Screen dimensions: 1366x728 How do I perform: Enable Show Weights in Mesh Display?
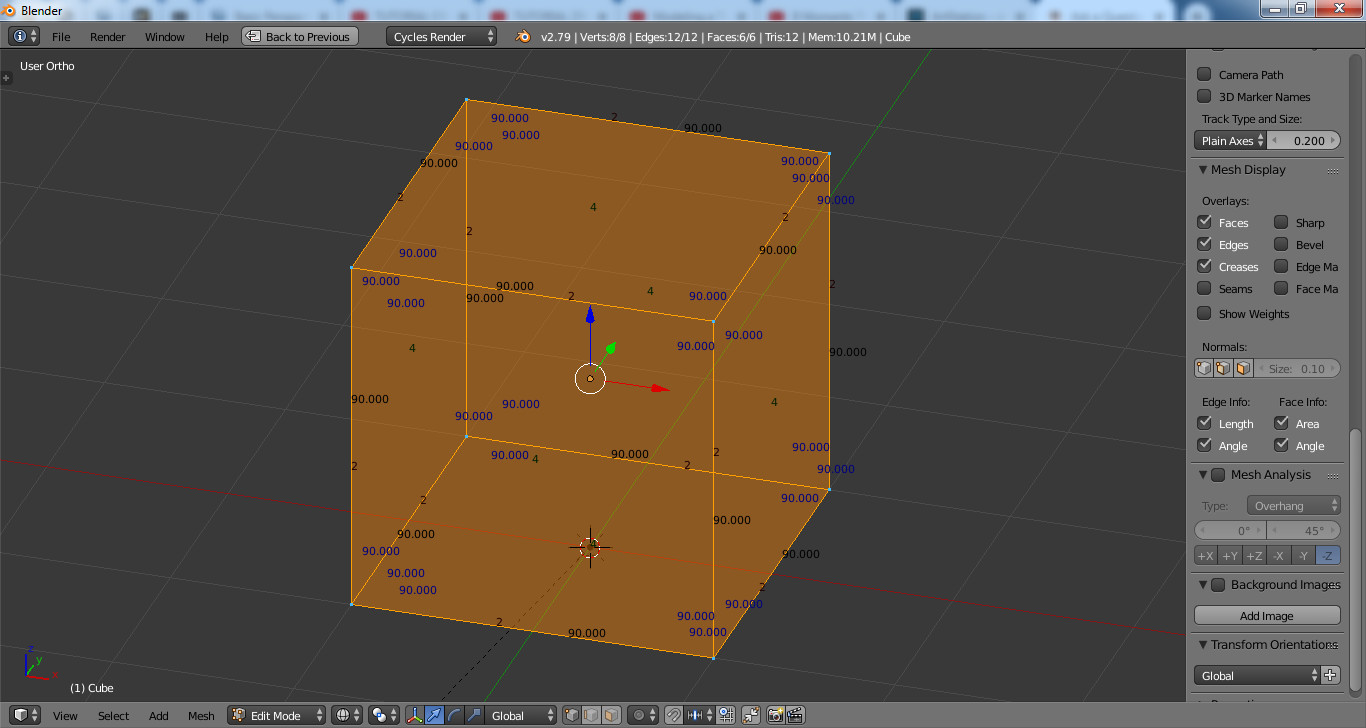tap(1203, 313)
